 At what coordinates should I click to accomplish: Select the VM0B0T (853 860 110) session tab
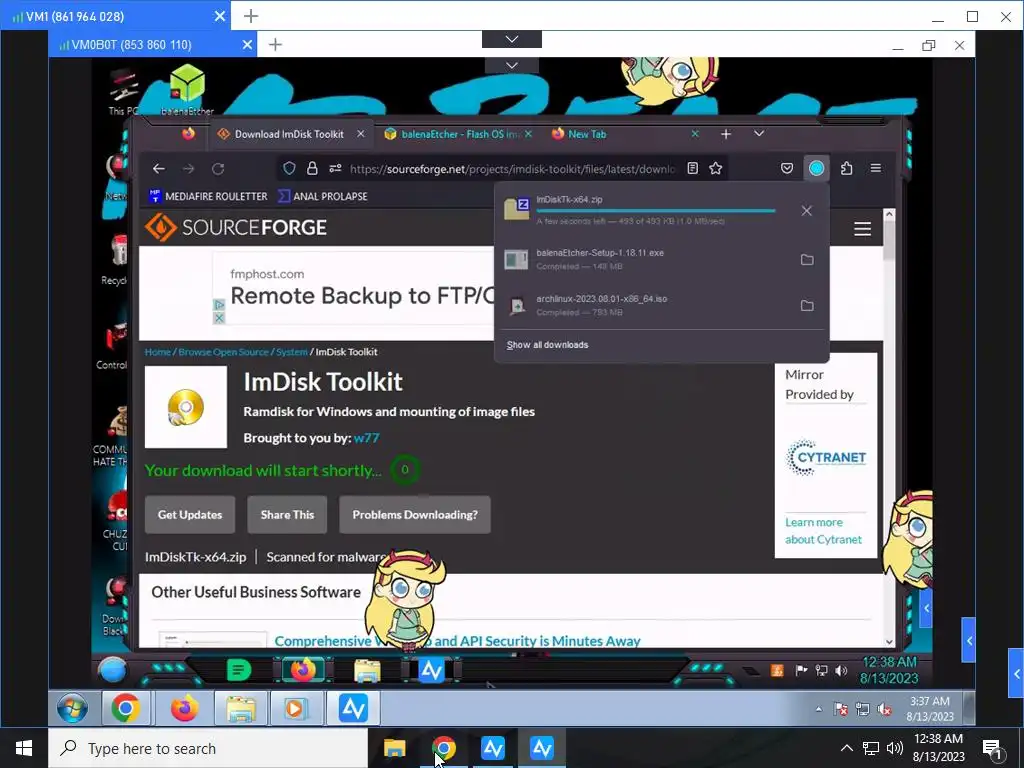(153, 44)
